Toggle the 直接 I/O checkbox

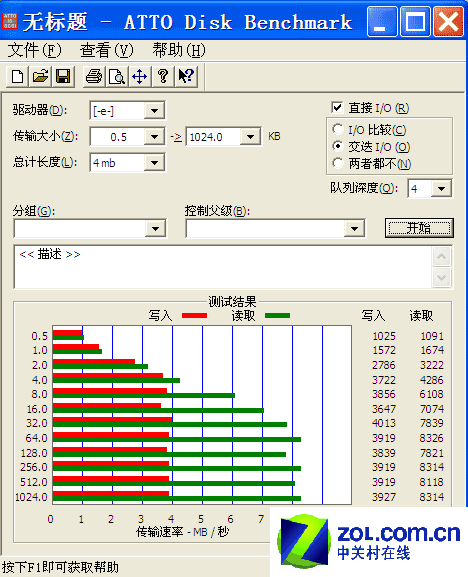tap(337, 107)
